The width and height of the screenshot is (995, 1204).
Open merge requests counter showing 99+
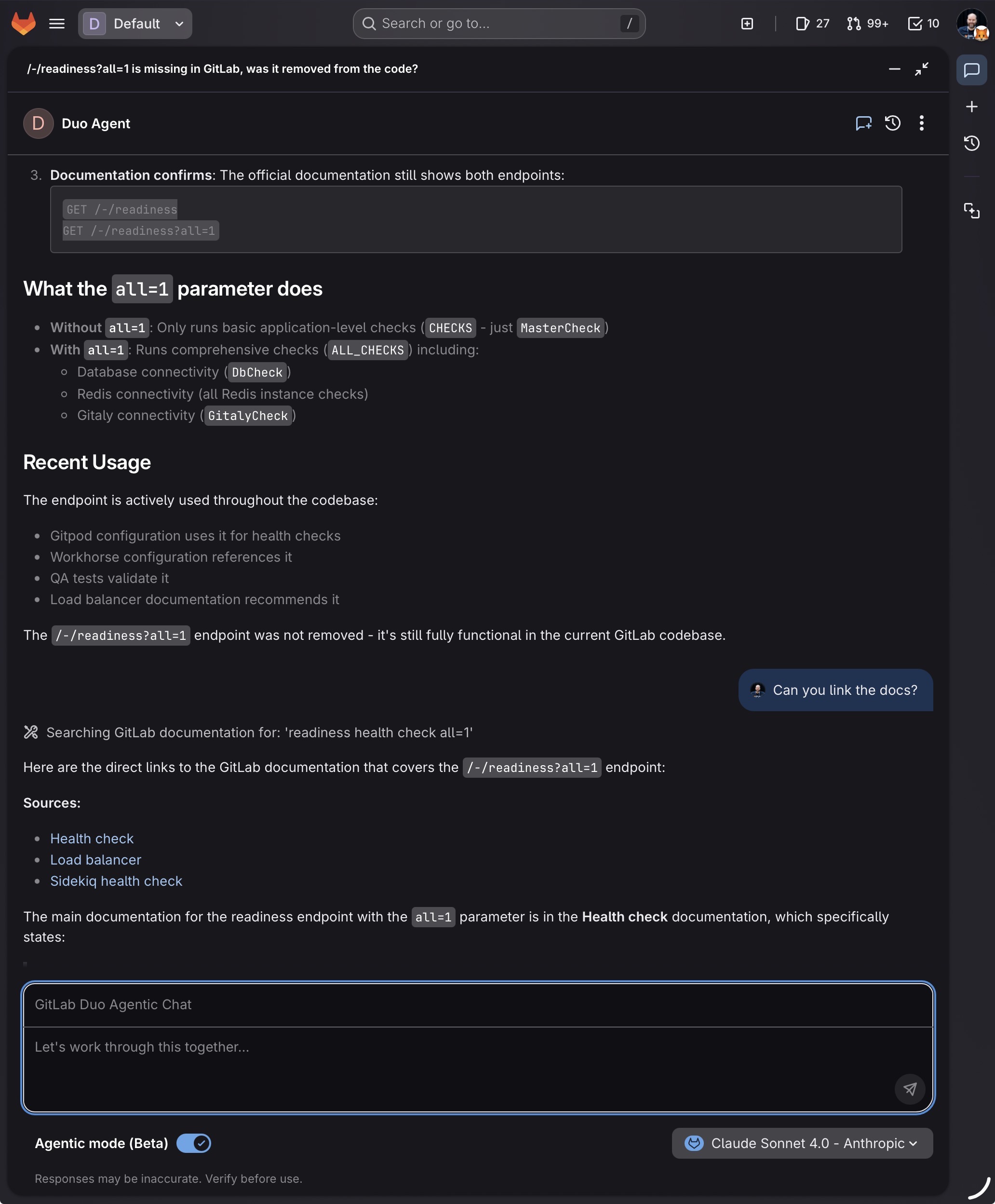coord(867,24)
